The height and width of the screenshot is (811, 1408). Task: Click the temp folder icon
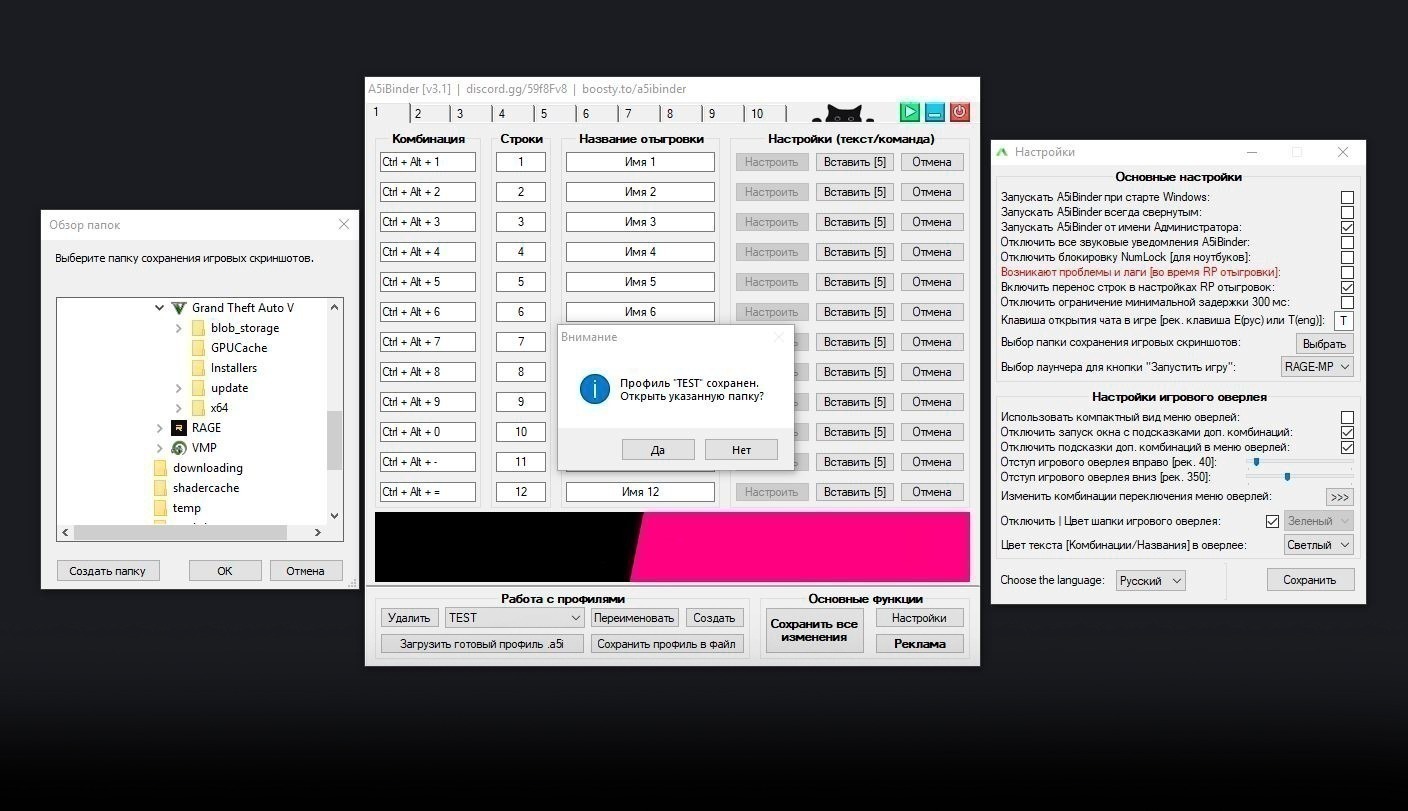tap(160, 508)
